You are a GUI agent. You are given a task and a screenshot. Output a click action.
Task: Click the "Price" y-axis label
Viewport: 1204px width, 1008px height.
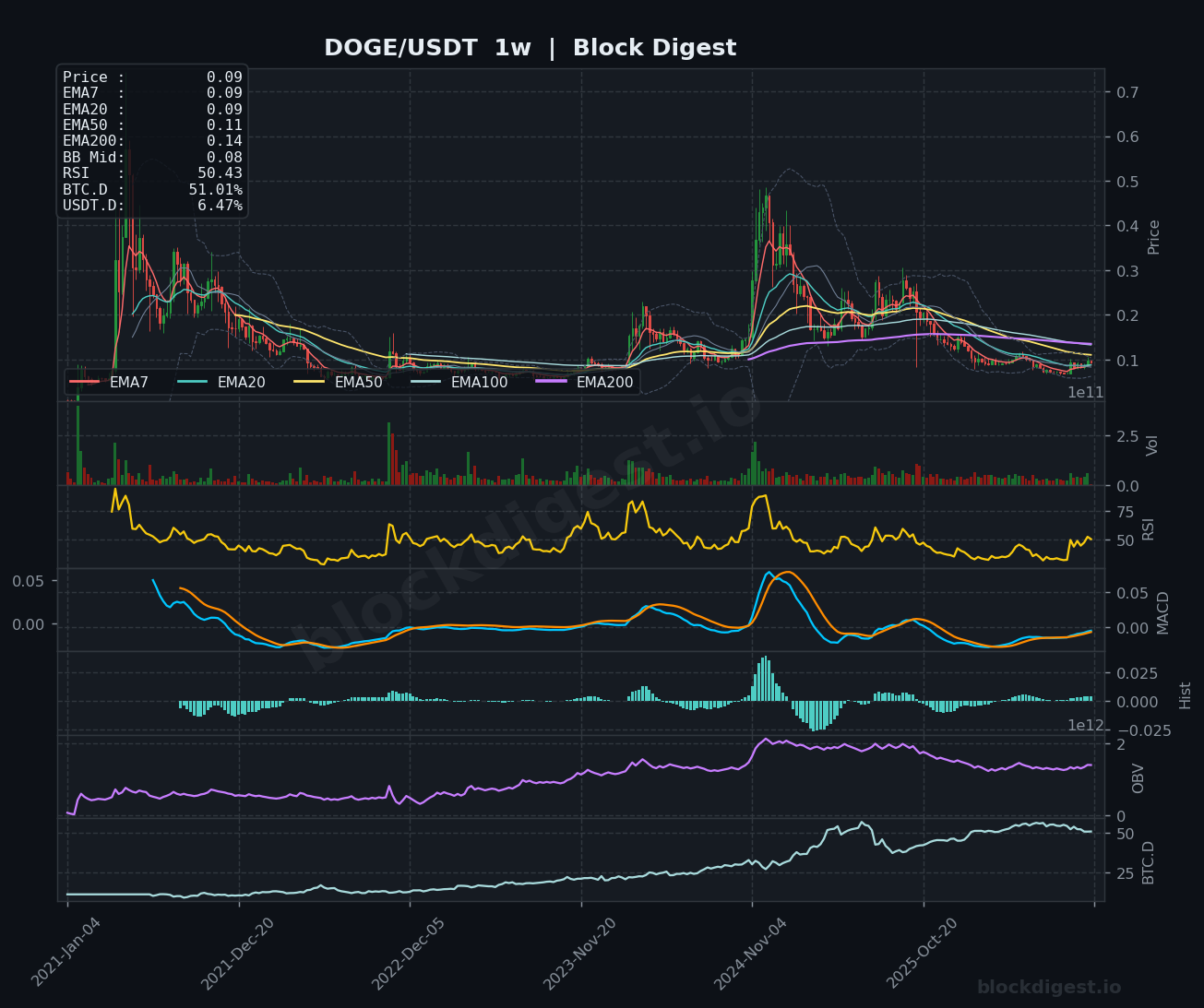pos(1153,237)
